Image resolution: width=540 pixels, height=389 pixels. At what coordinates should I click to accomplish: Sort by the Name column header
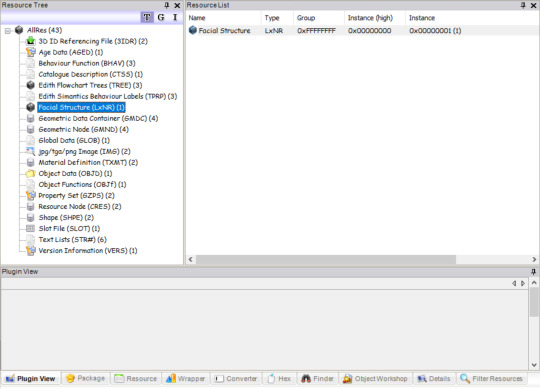(224, 18)
